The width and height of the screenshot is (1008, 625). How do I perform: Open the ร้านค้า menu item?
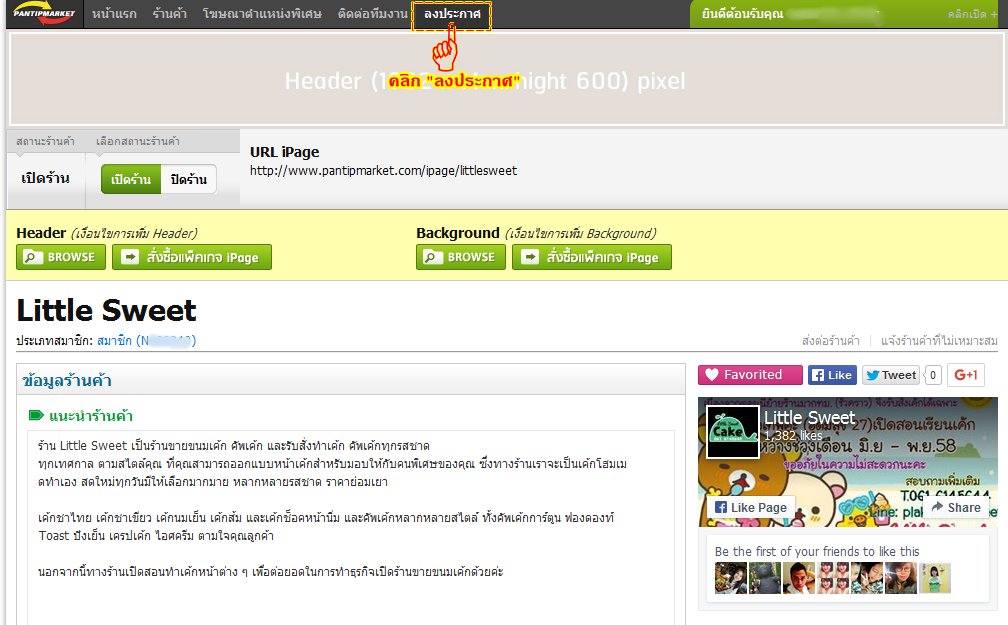(x=170, y=14)
